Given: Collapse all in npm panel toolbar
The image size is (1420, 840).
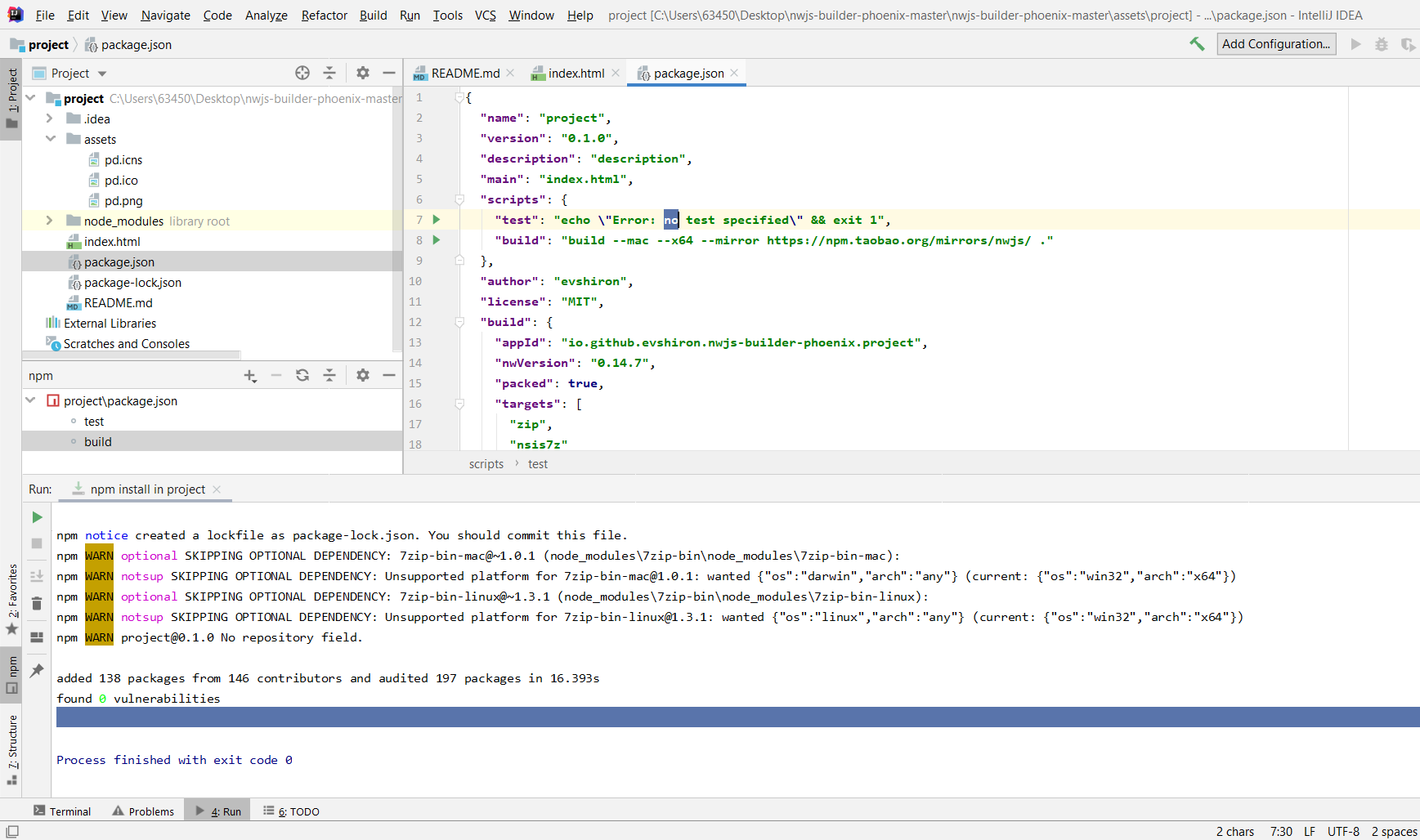Looking at the screenshot, I should coord(329,375).
